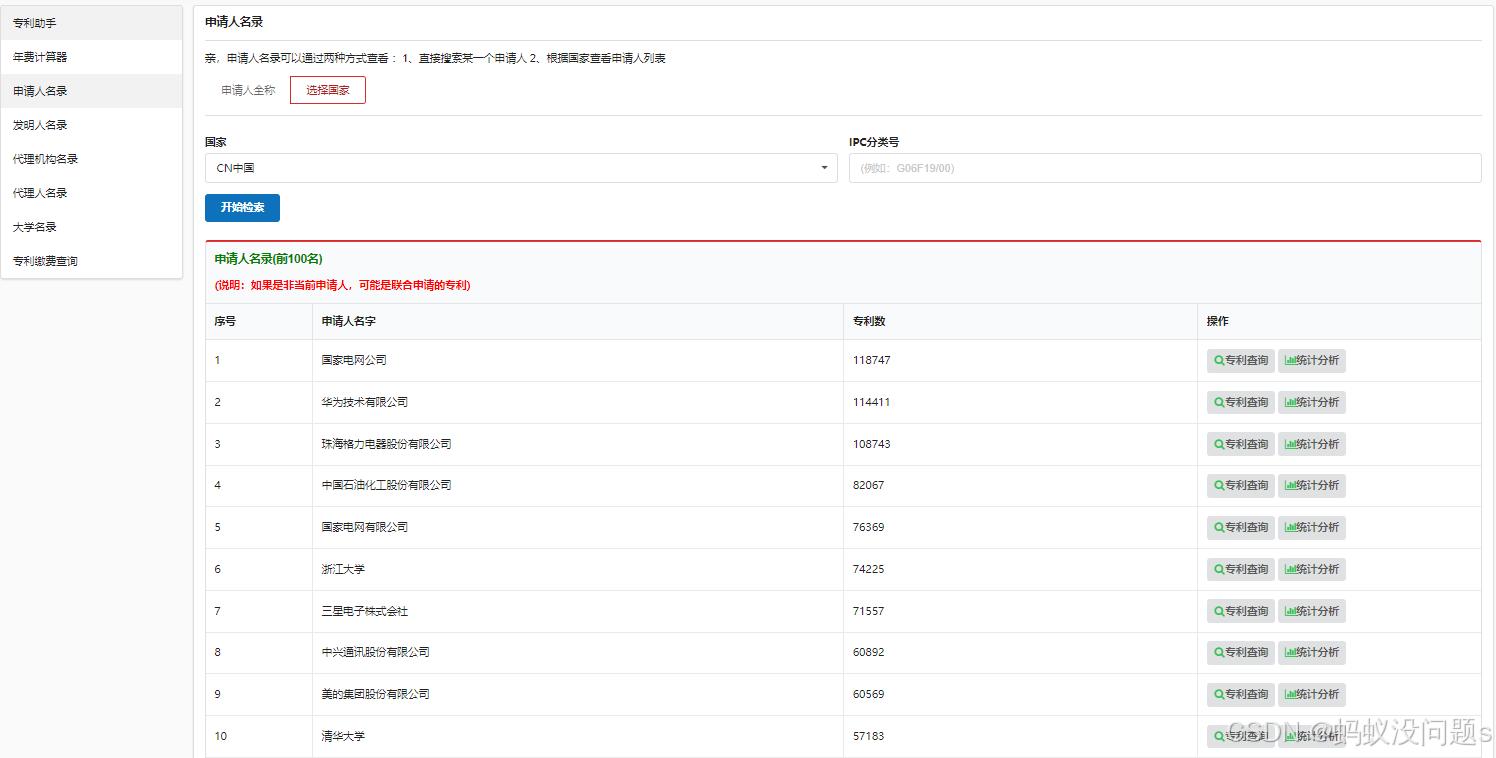Open 专利查询 for 浙江大学 row
This screenshot has height=758, width=1496.
click(x=1240, y=569)
